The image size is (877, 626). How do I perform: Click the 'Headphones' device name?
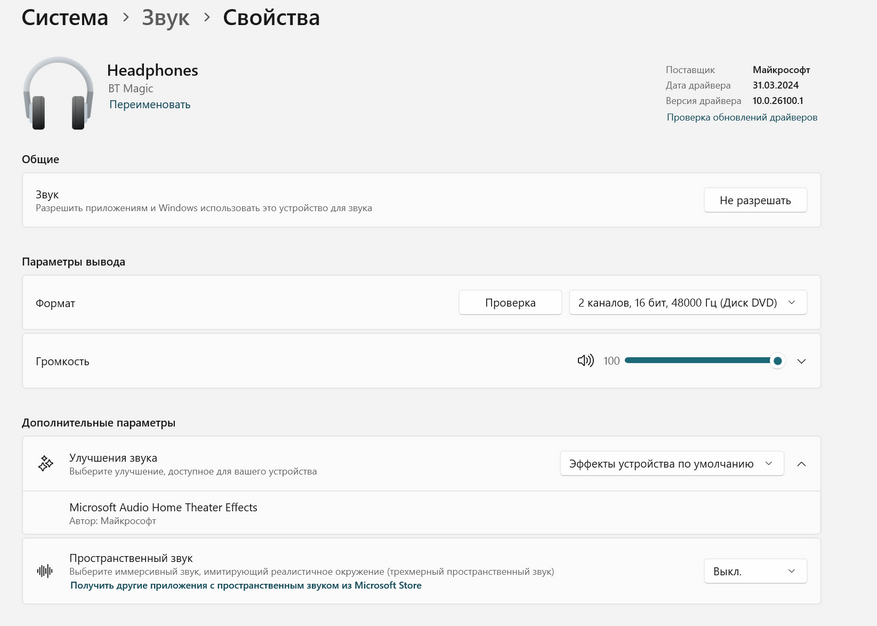pos(153,70)
